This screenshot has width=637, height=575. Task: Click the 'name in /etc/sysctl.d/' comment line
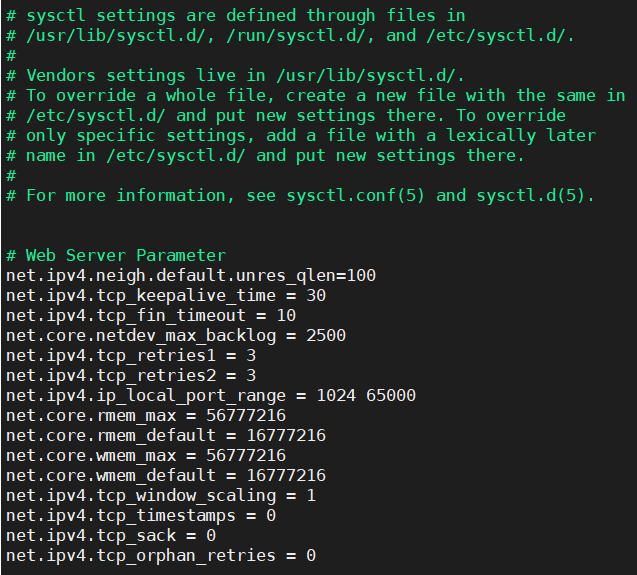click(x=266, y=156)
